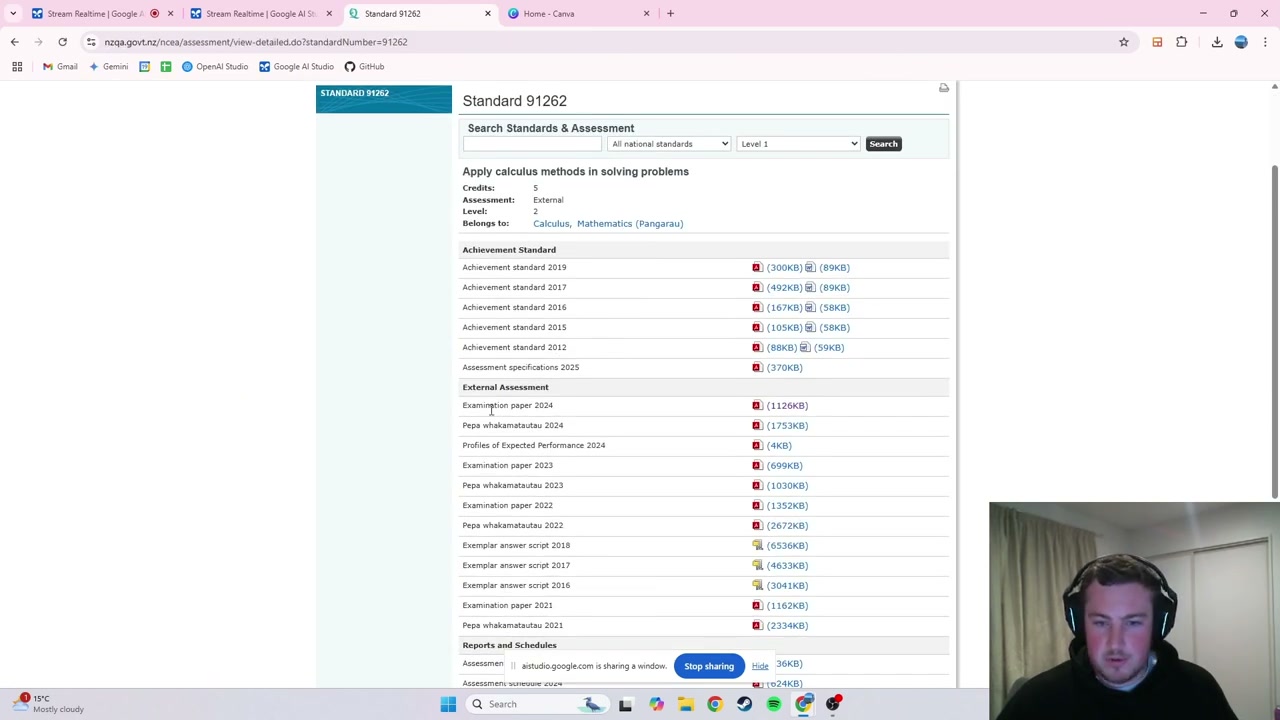Open OBS Studio from the taskbar
Screen dimensions: 1280x720
833,704
